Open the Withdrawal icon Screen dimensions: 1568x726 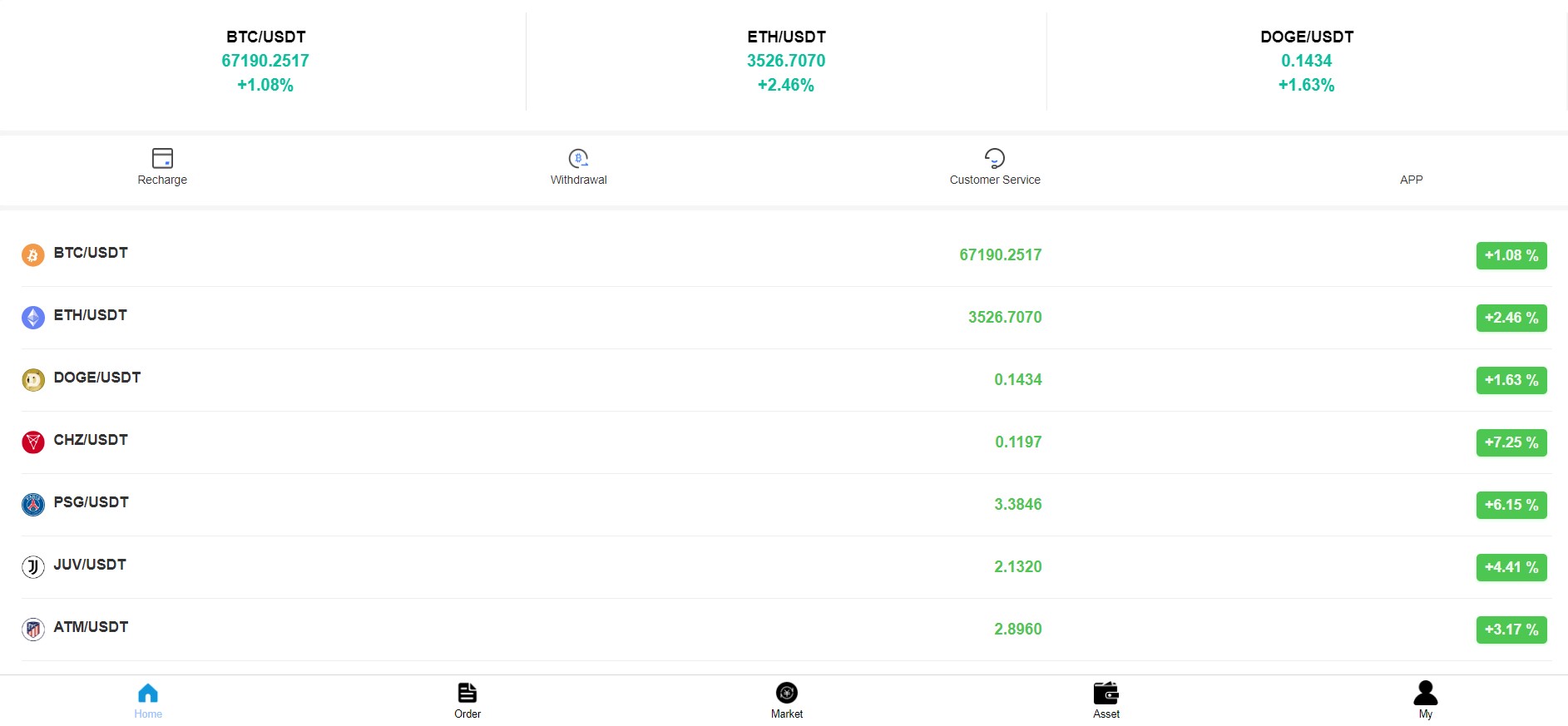click(578, 158)
